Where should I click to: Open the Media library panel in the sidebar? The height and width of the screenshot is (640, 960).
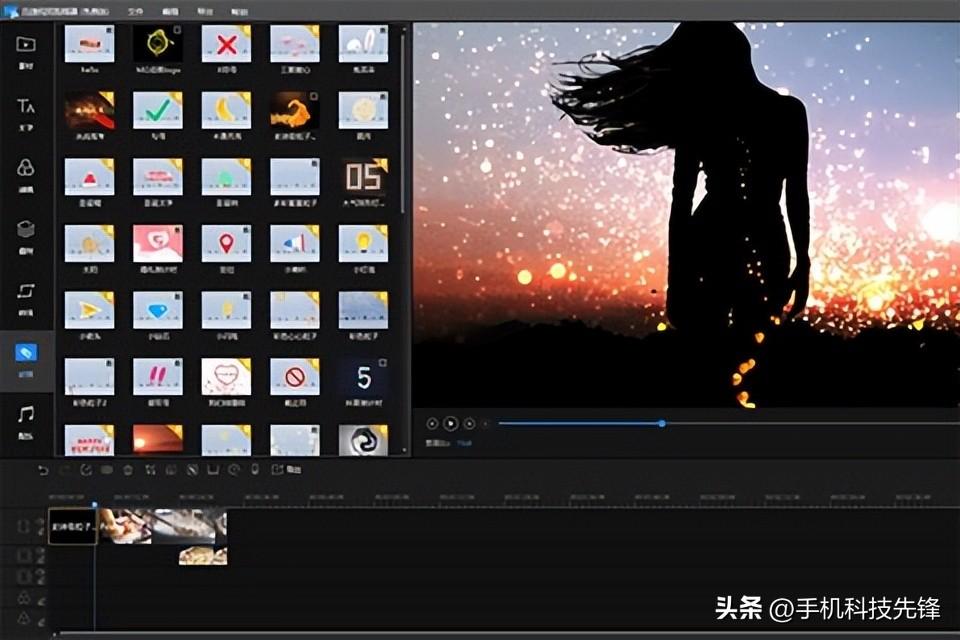pos(25,42)
